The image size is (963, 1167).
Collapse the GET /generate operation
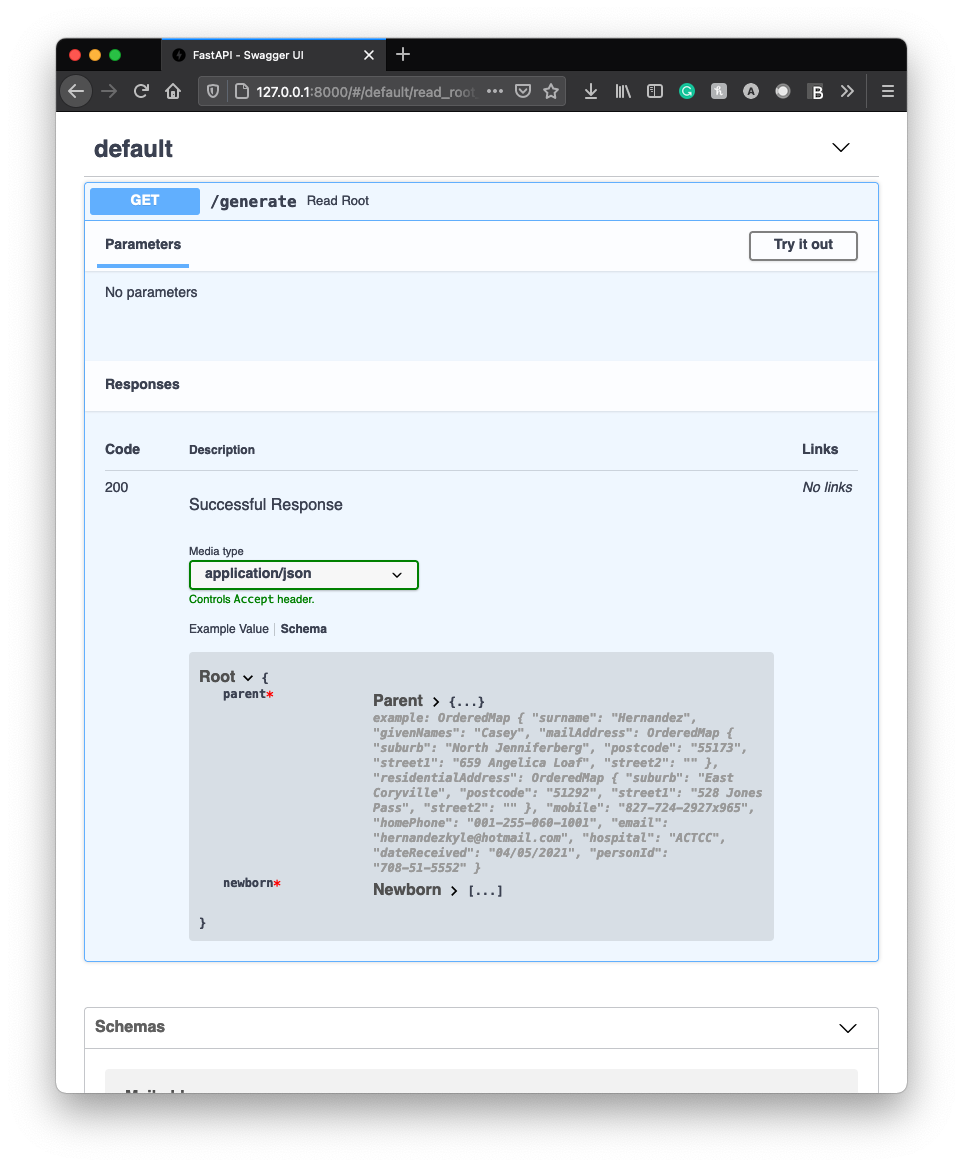[x=481, y=201]
